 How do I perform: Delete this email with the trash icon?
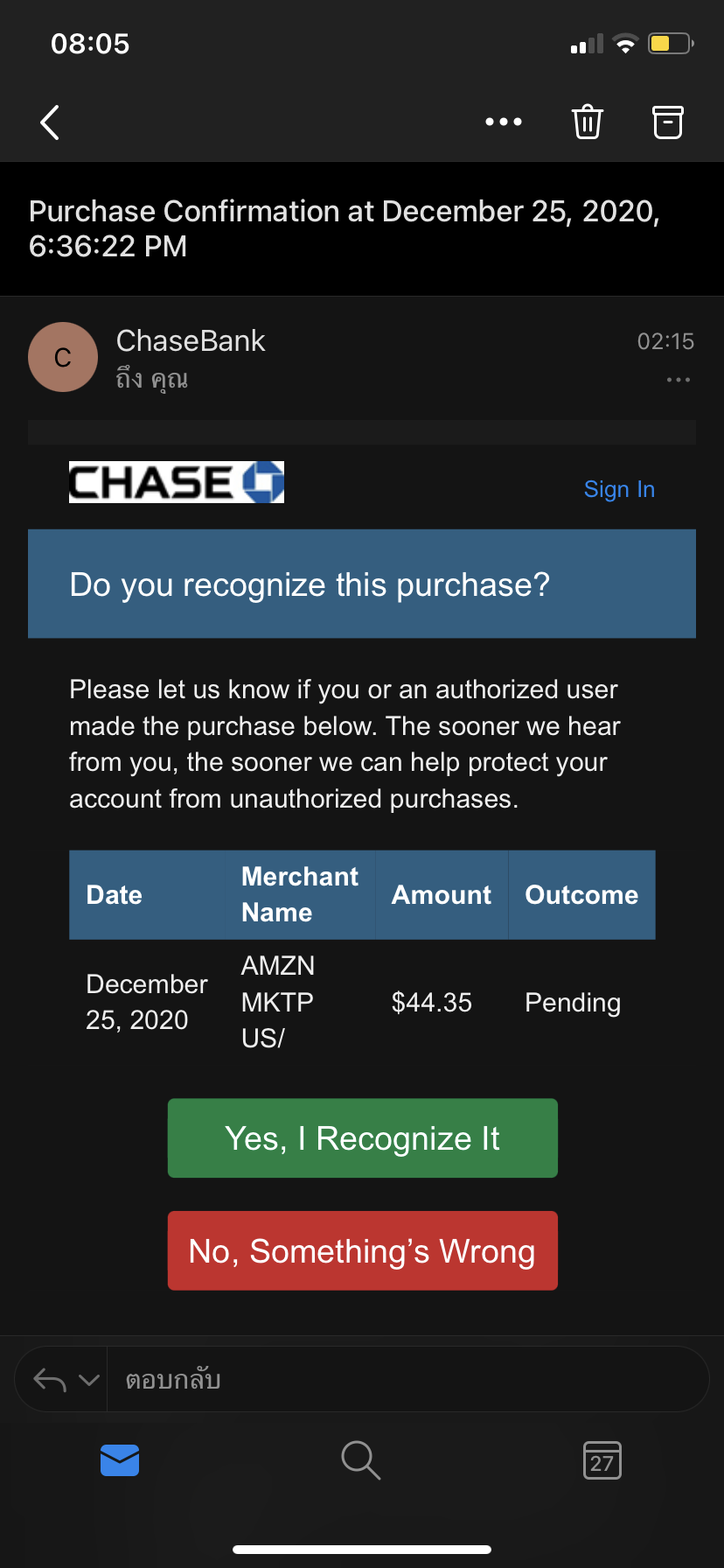588,122
